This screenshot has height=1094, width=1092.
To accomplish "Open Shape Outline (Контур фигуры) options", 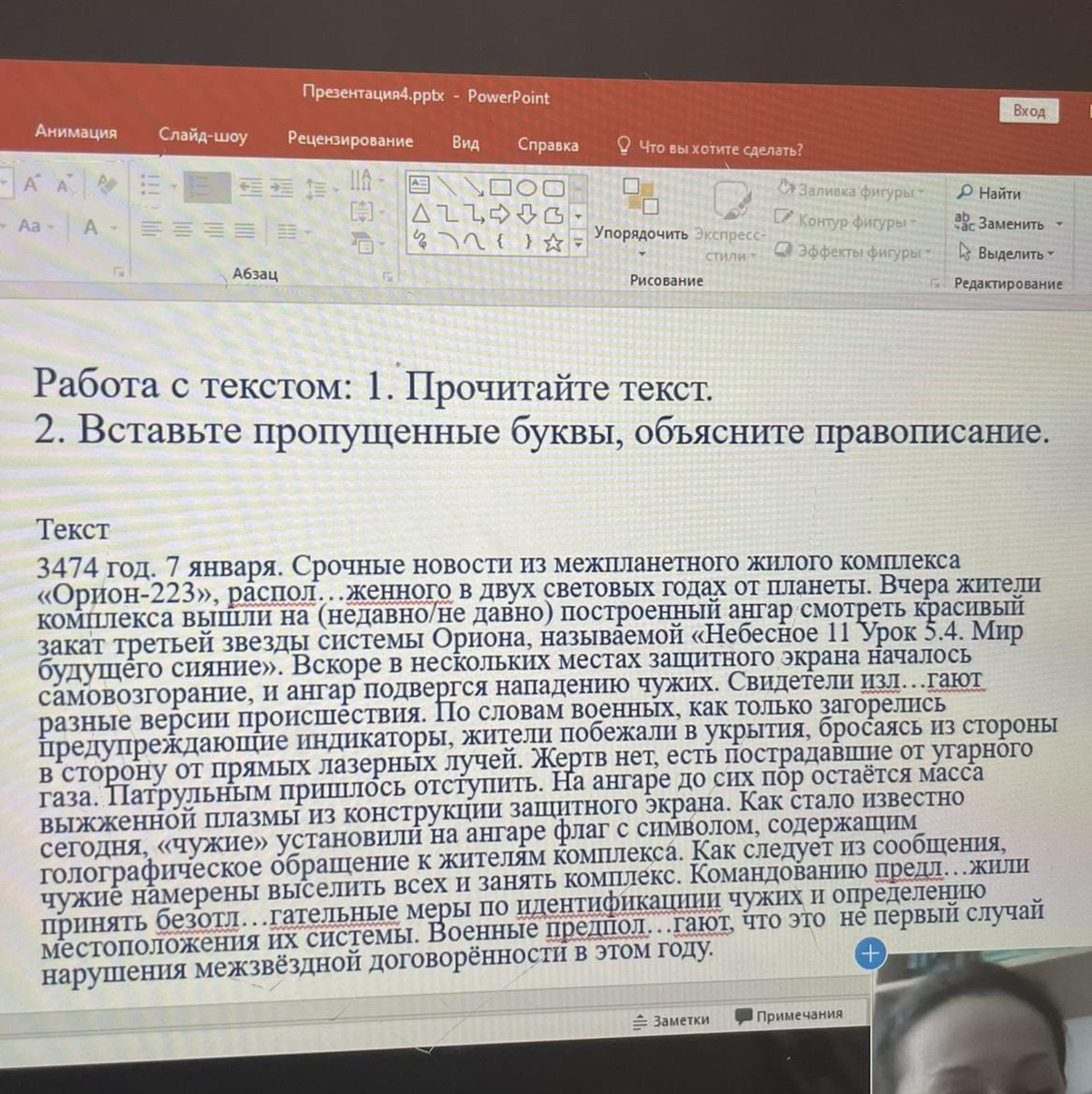I will coord(847,221).
